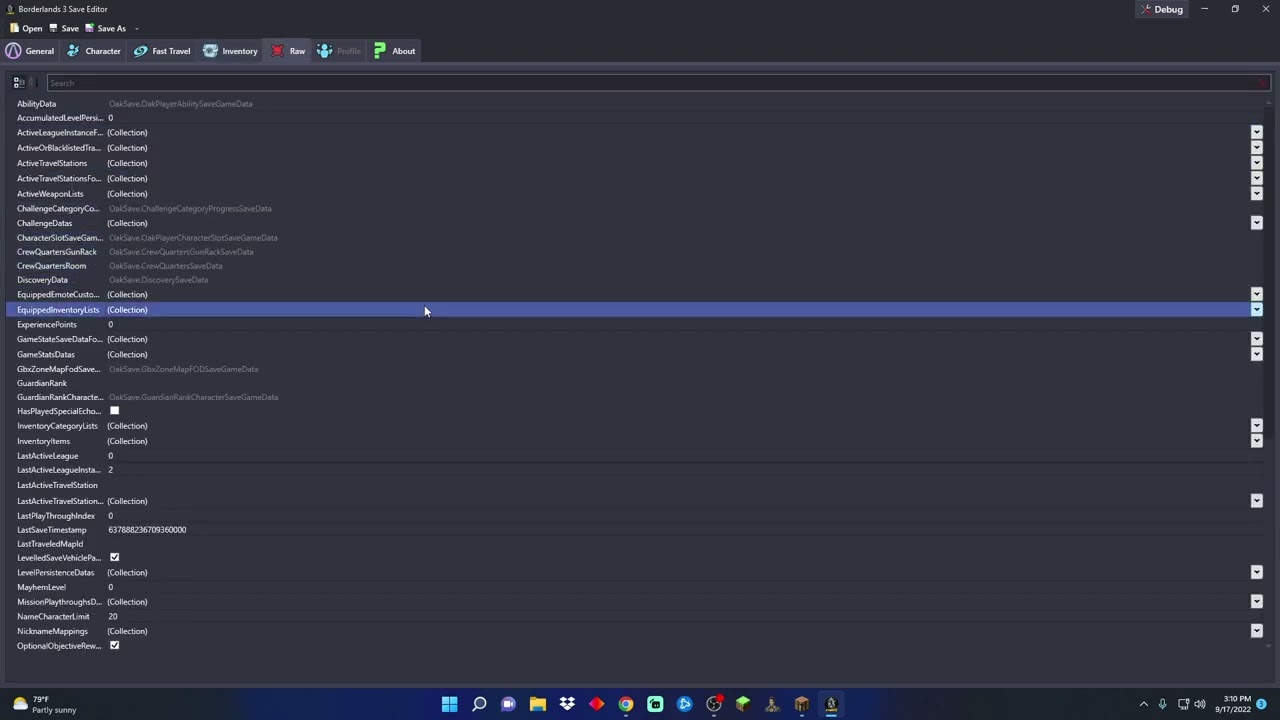The width and height of the screenshot is (1280, 720).
Task: Expand GameStatsDatas collection dropdown
Action: click(x=1256, y=354)
